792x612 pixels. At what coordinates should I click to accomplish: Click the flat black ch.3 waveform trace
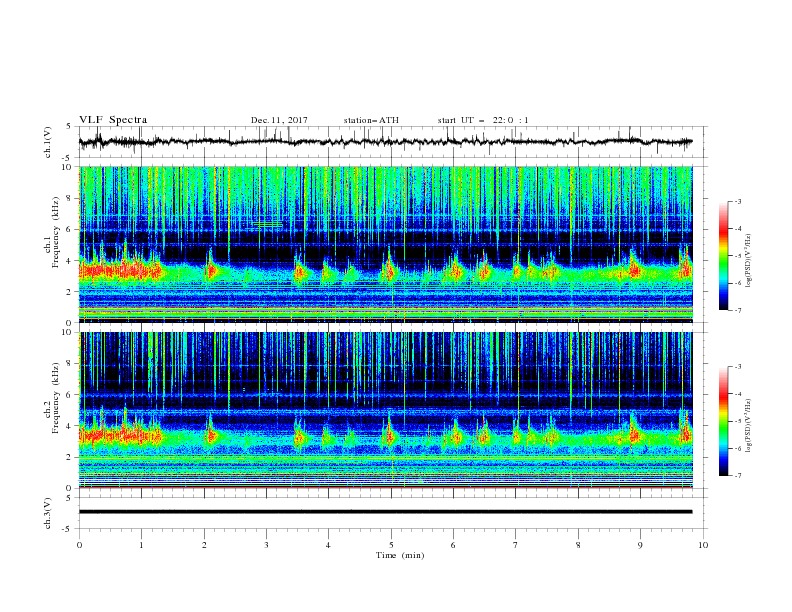coord(385,512)
